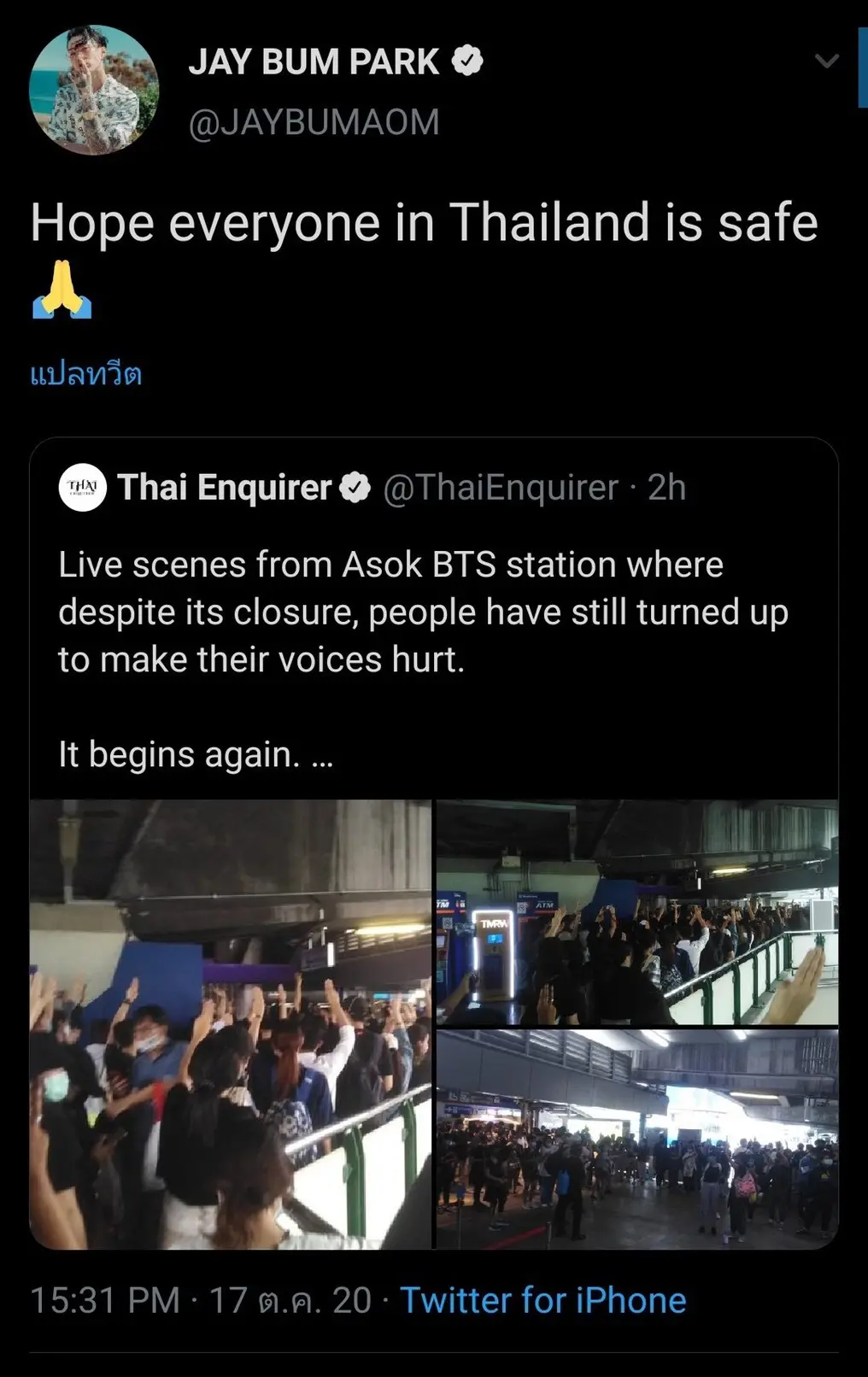The image size is (868, 1377).
Task: Click the verified badge beside JAY BUM PARK
Action: pos(467,62)
